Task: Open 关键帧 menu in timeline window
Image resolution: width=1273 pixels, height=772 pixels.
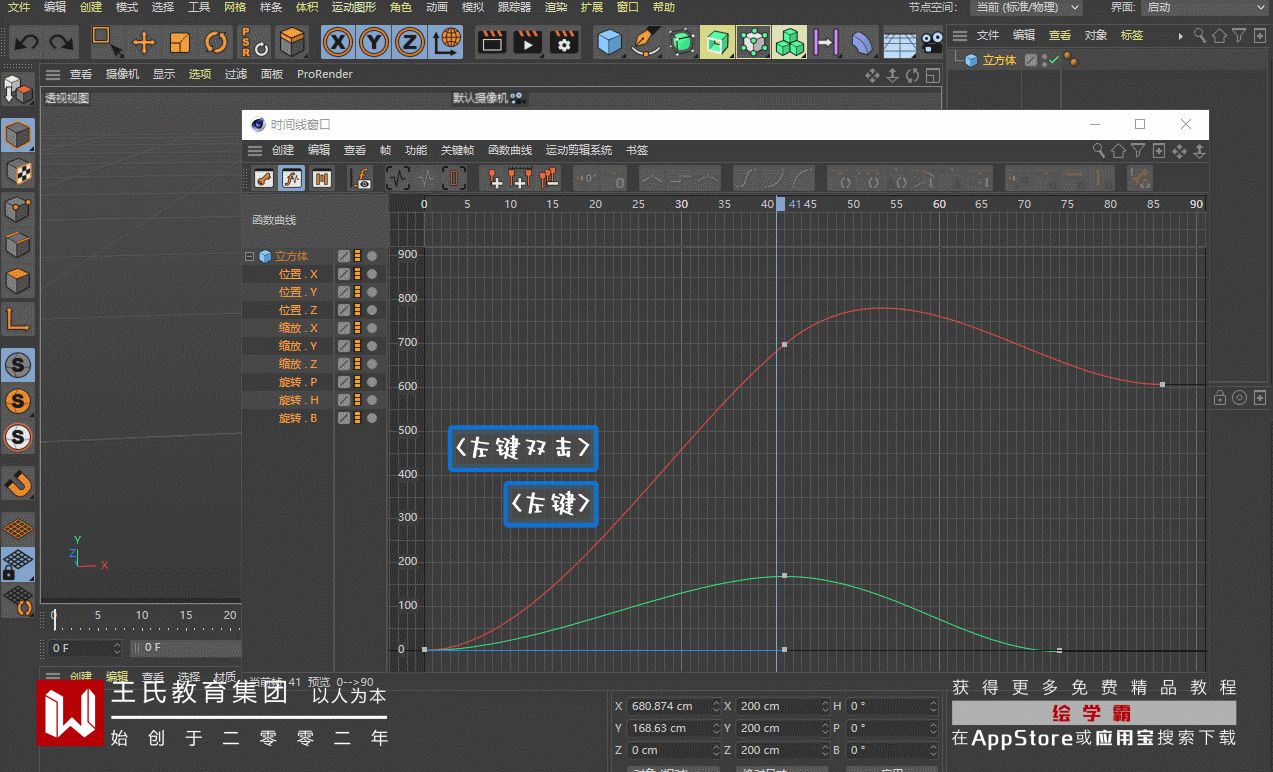Action: (x=458, y=150)
